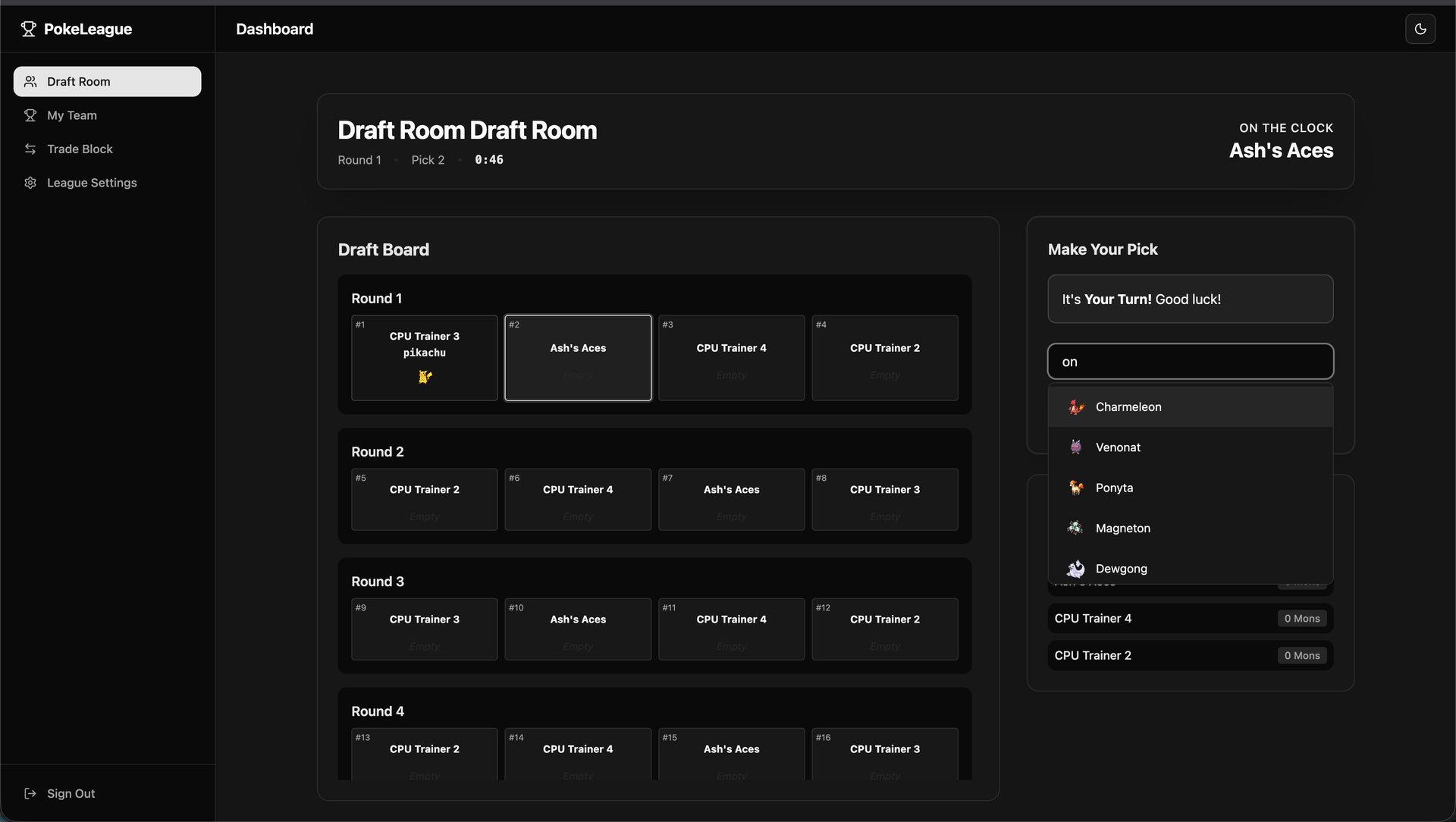Screen dimensions: 1456x822
Task: Select Ash's Aces pick #2 slot
Action: 578,358
